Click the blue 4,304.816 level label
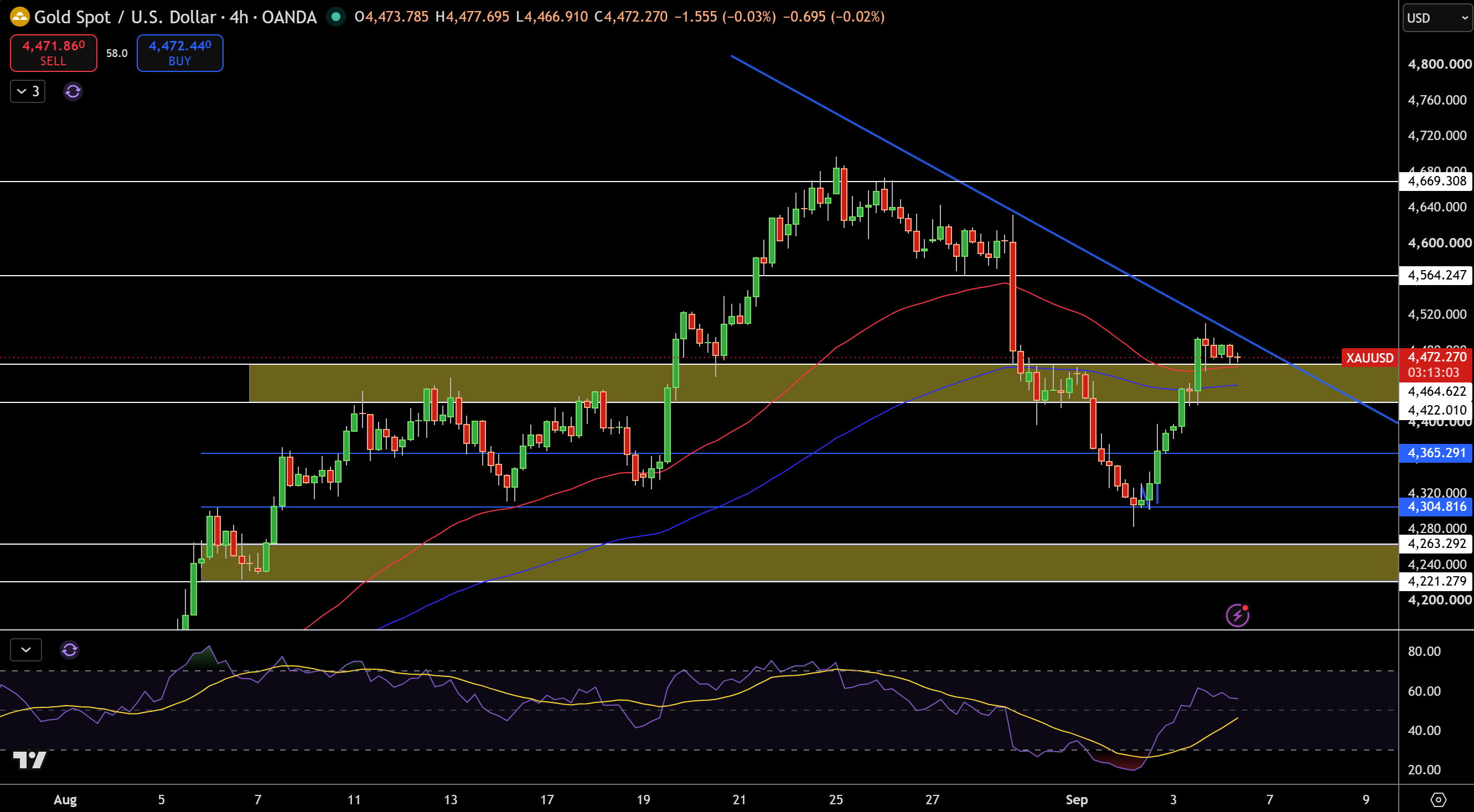The width and height of the screenshot is (1474, 812). pos(1436,506)
